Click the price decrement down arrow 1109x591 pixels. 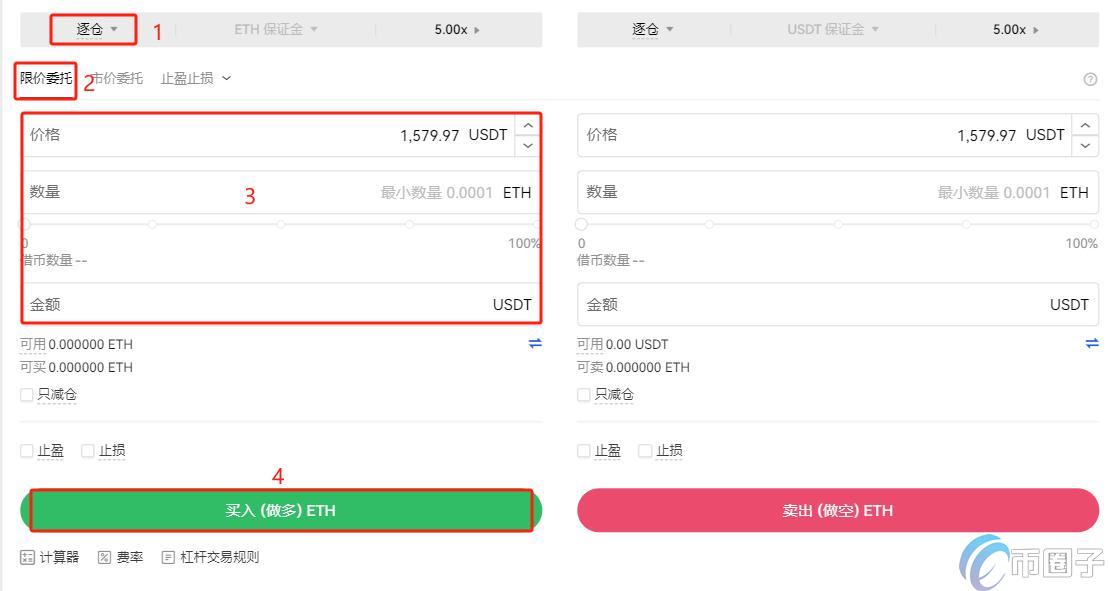[x=527, y=144]
